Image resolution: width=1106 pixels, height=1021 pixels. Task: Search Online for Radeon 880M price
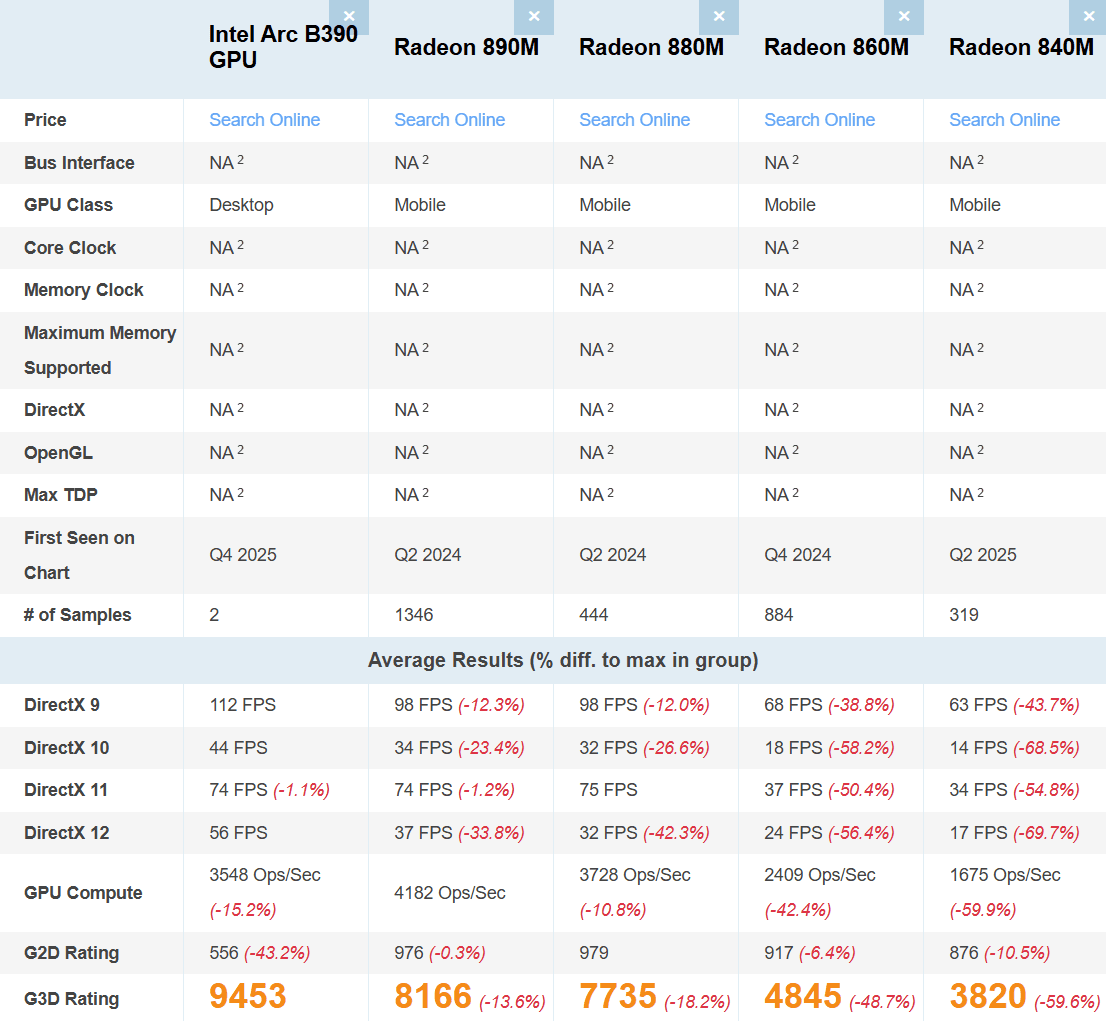(x=634, y=120)
